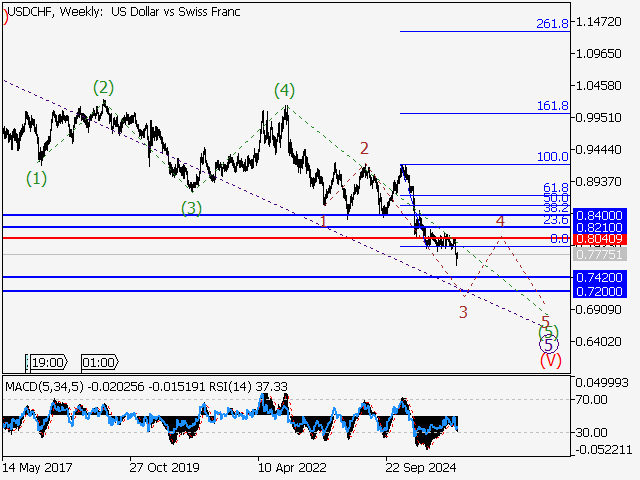Screen dimensions: 640x480
Task: Select the 261.8 Fibonacci level label
Action: pyautogui.click(x=552, y=23)
